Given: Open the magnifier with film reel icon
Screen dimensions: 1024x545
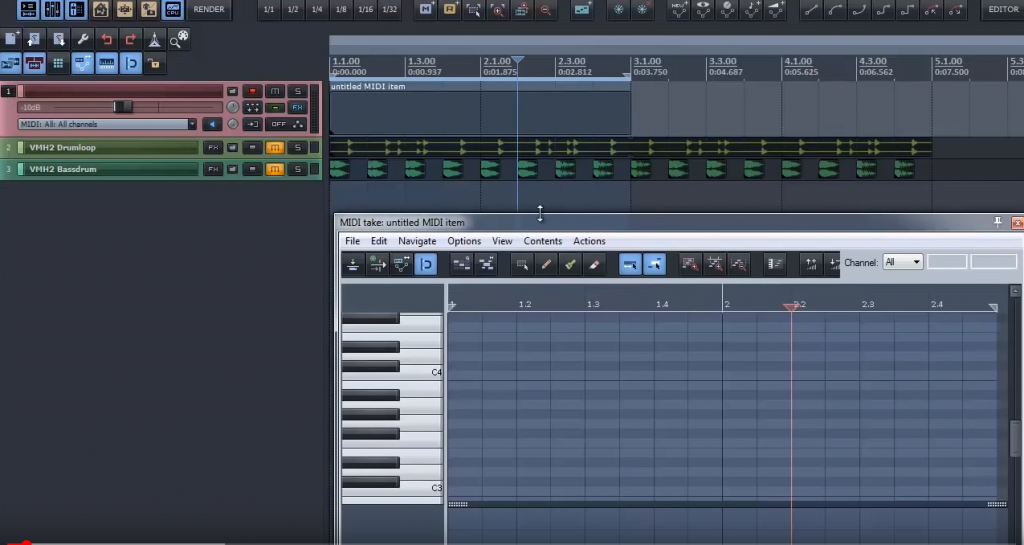Looking at the screenshot, I should click(x=178, y=39).
